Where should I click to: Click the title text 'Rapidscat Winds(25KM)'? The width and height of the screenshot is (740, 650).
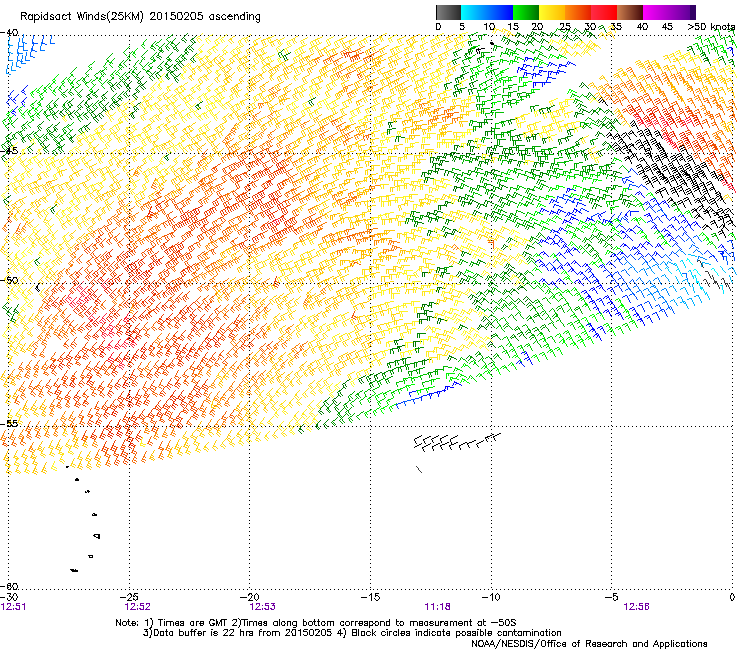(x=82, y=17)
